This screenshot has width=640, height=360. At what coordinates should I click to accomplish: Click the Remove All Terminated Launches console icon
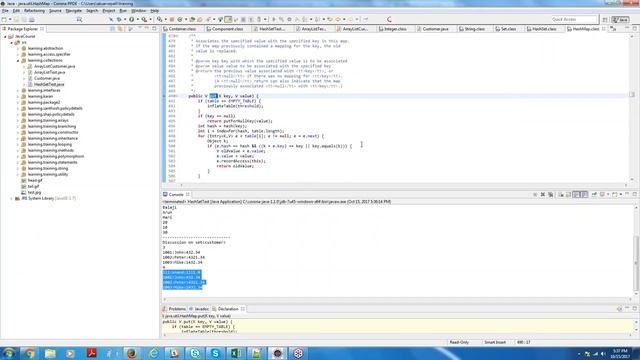(551, 195)
